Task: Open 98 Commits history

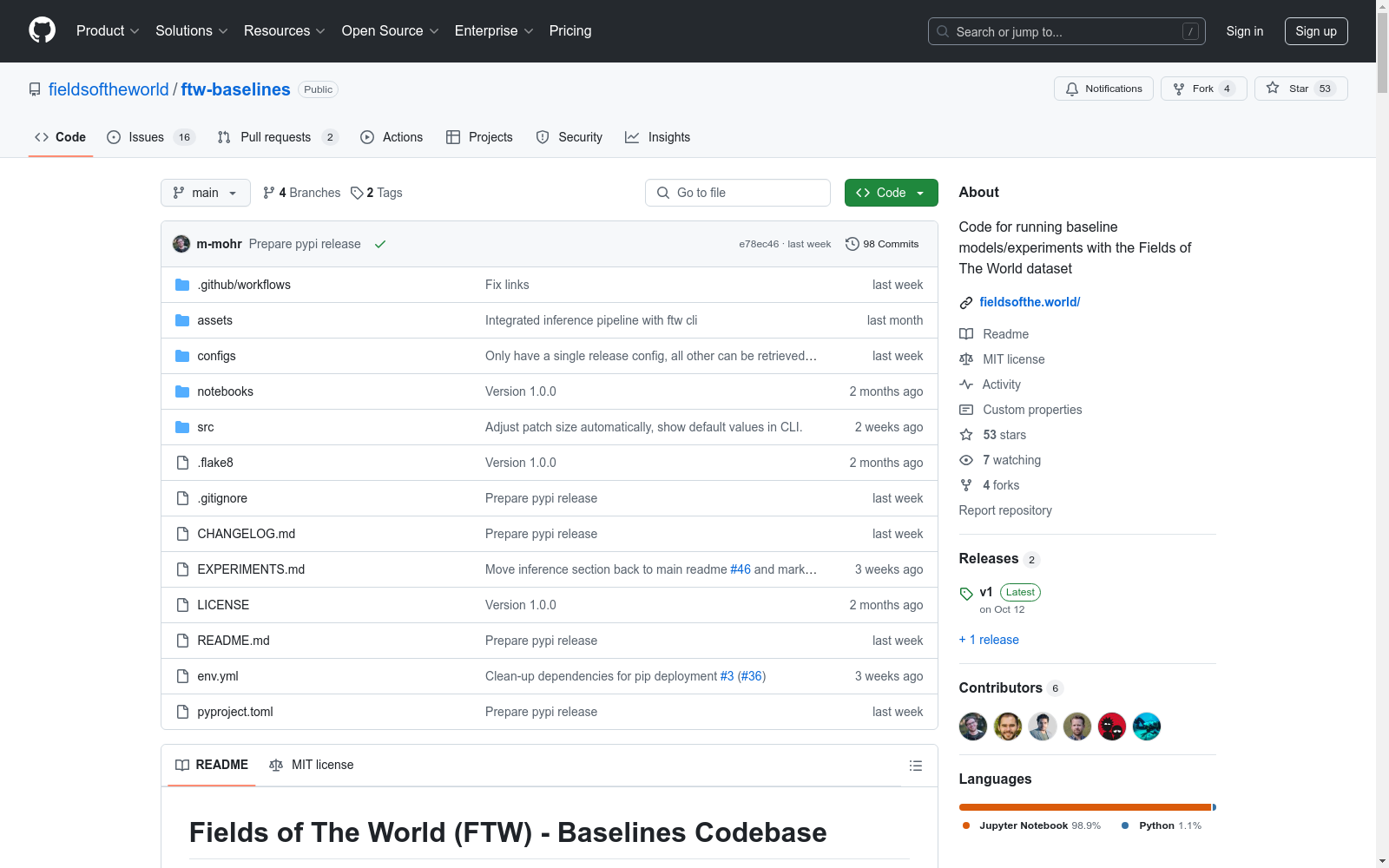Action: [882, 244]
